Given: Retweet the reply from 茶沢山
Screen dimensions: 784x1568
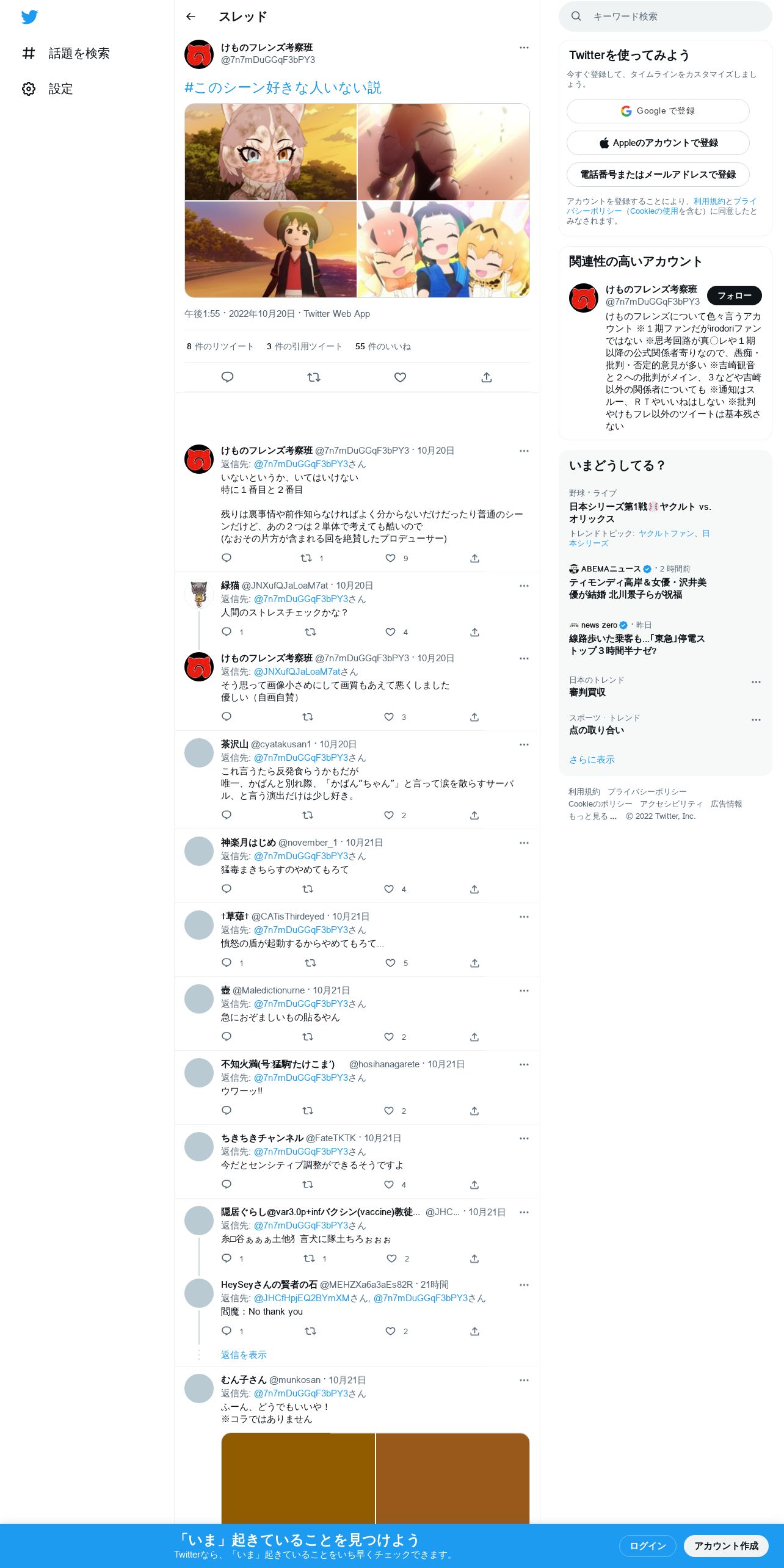Looking at the screenshot, I should click(308, 815).
